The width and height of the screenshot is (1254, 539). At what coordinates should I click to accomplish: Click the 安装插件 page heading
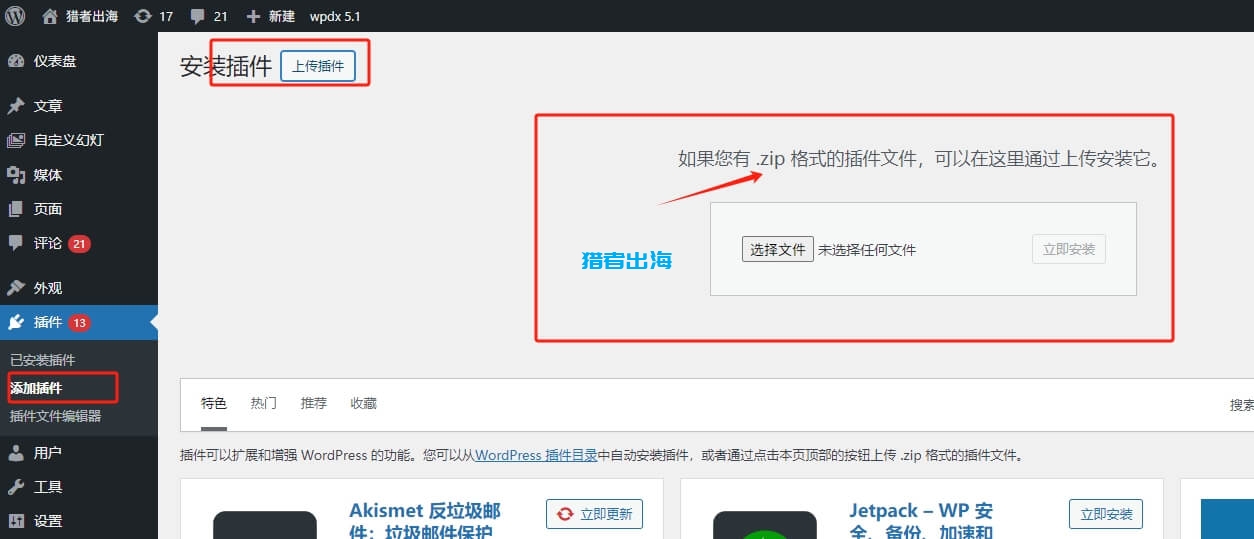(x=226, y=67)
